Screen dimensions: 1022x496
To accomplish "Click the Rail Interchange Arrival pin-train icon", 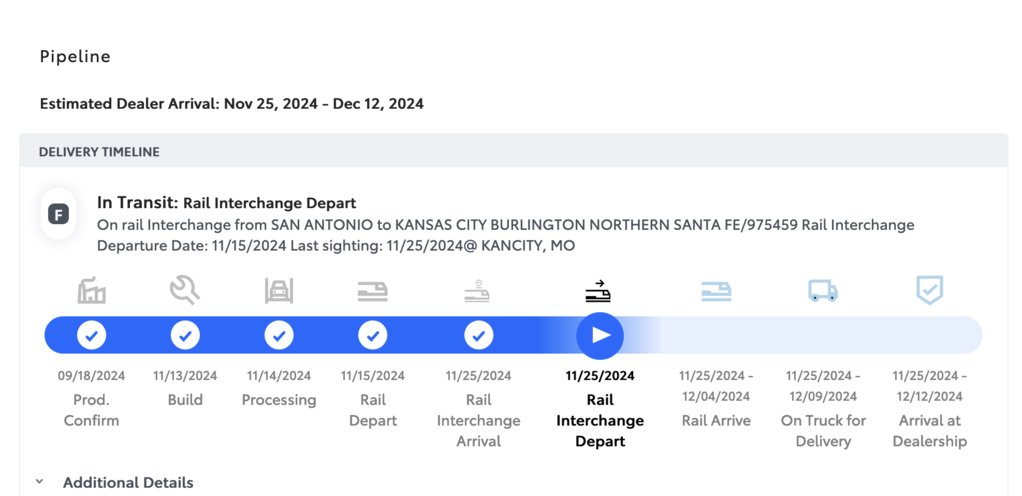I will point(478,291).
